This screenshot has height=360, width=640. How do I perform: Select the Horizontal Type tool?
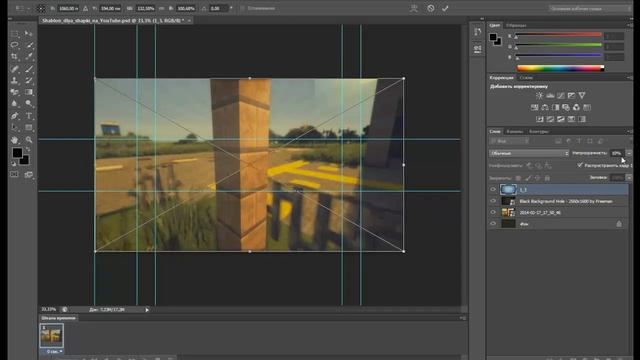29,116
